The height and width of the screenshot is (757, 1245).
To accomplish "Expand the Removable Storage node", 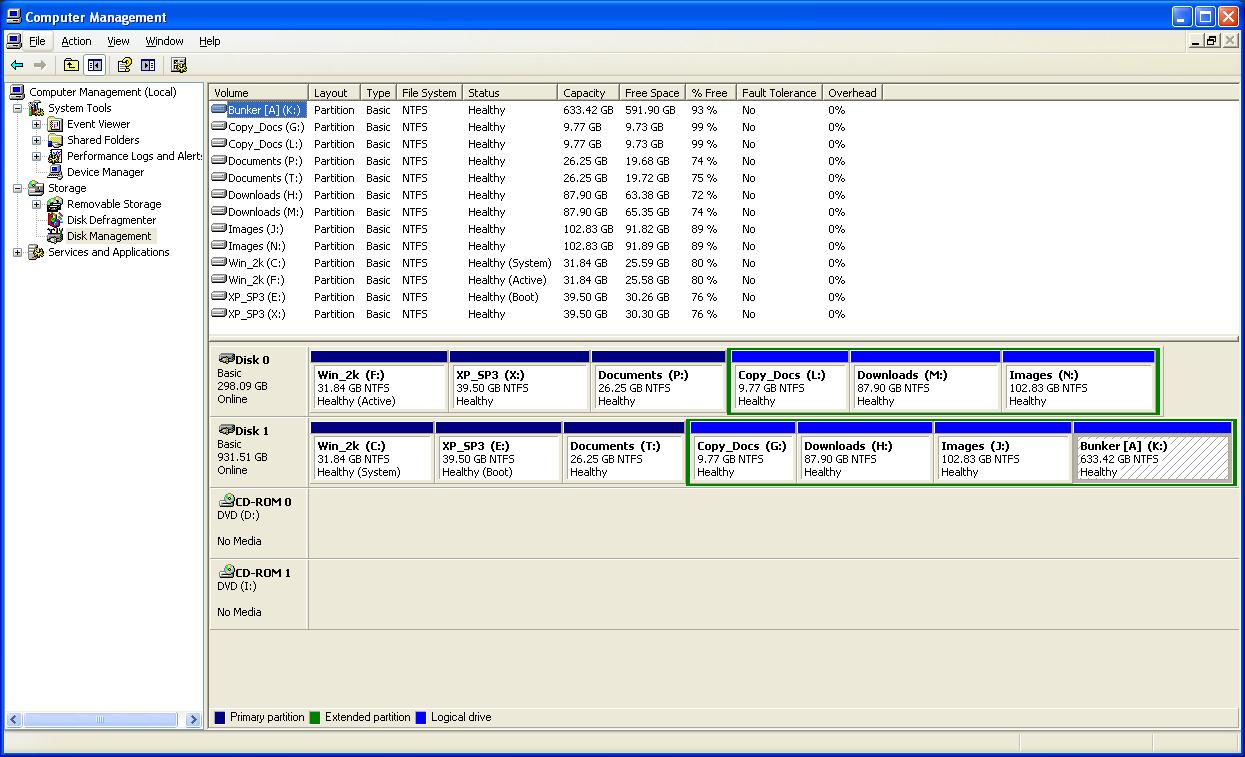I will [x=36, y=204].
